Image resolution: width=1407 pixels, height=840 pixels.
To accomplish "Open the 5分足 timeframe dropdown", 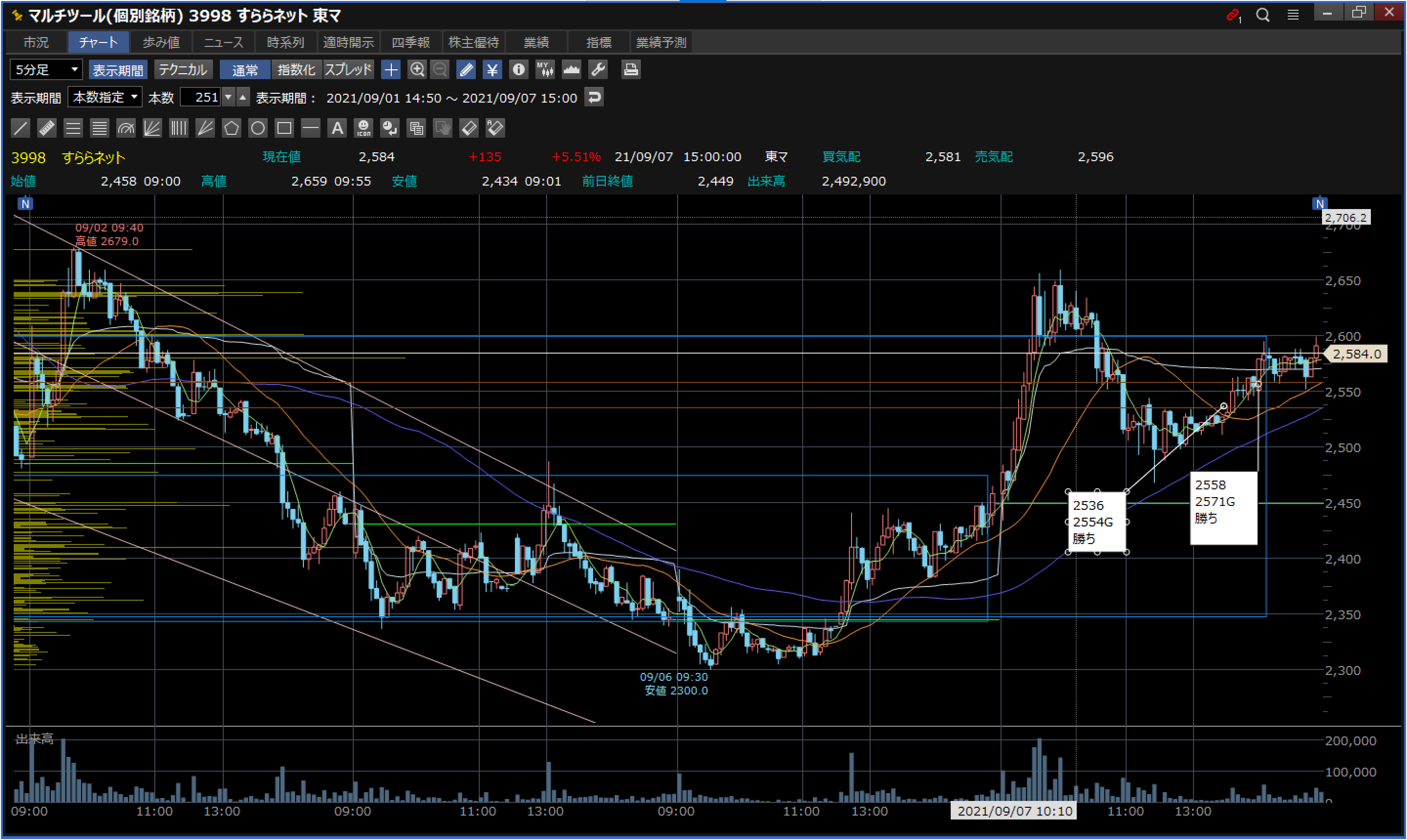I will 46,70.
